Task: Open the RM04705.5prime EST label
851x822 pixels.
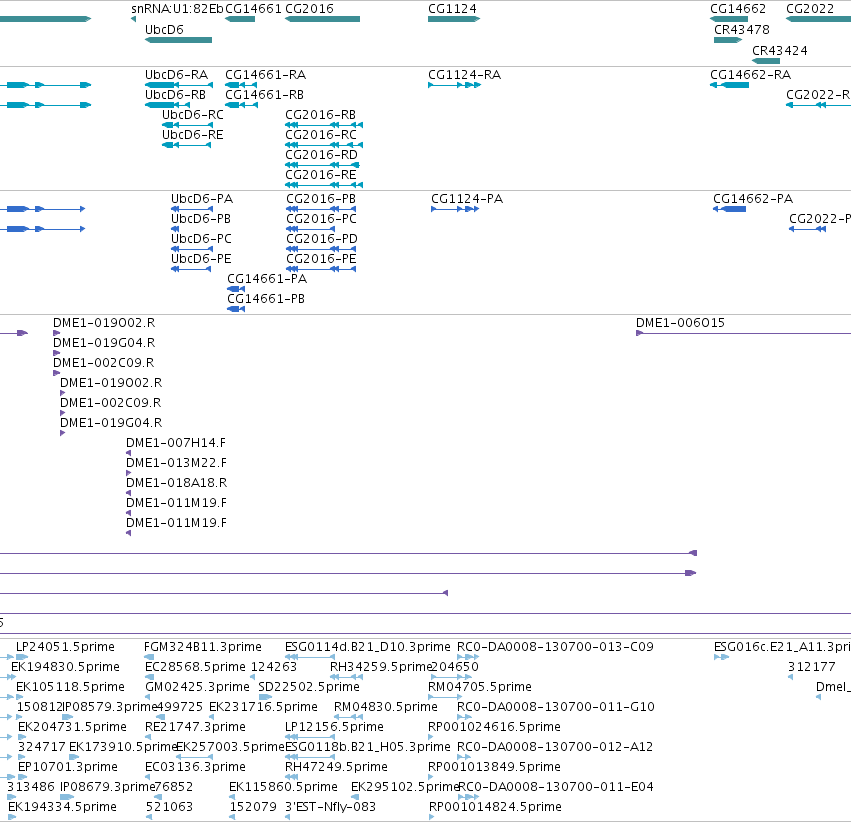Action: (480, 687)
